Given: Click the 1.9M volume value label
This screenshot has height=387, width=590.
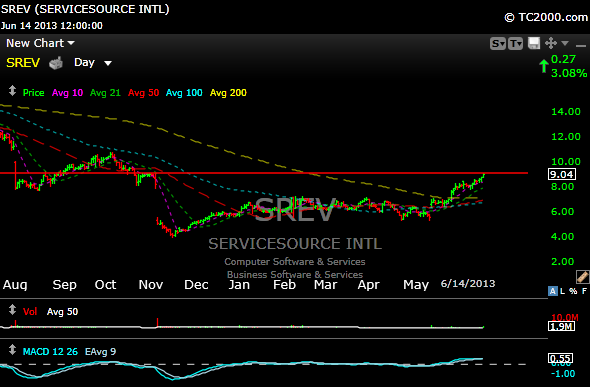Looking at the screenshot, I should point(561,326).
